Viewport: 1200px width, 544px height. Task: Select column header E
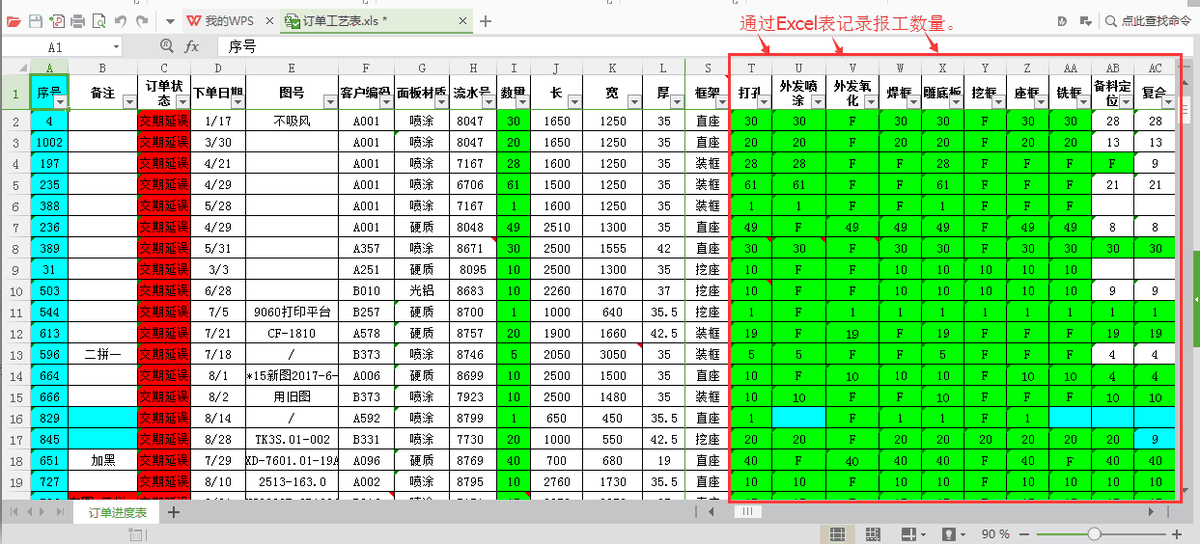click(x=291, y=67)
